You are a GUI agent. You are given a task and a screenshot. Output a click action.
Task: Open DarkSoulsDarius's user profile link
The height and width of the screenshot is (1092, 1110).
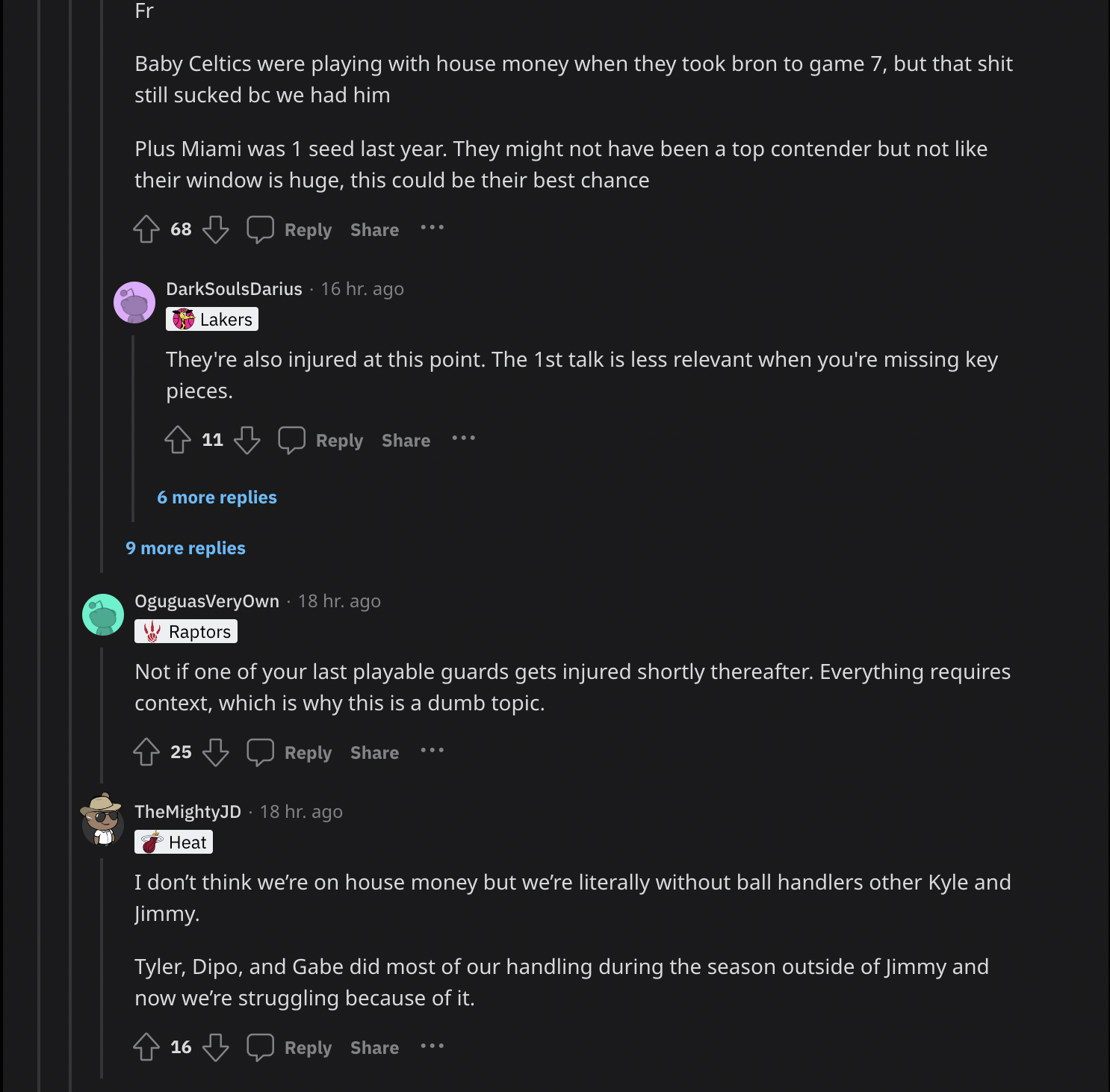tap(234, 289)
